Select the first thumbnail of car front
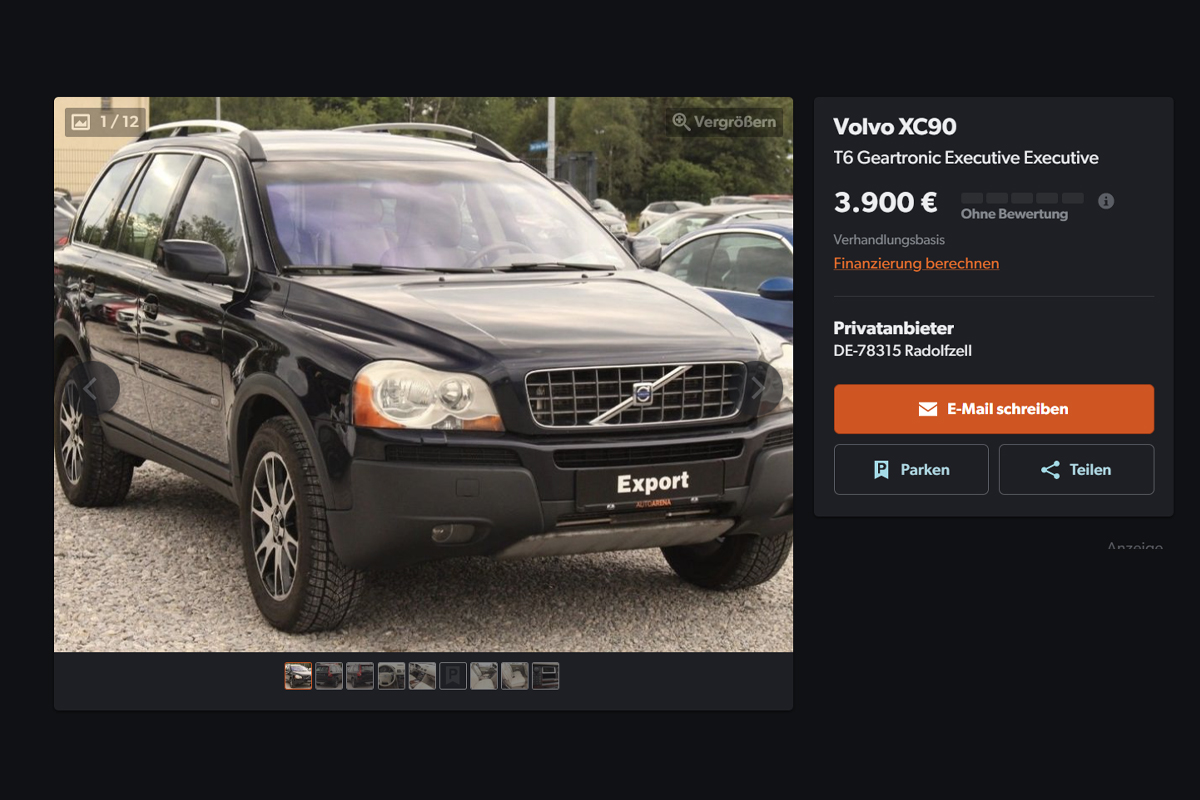This screenshot has height=800, width=1200. (x=298, y=676)
